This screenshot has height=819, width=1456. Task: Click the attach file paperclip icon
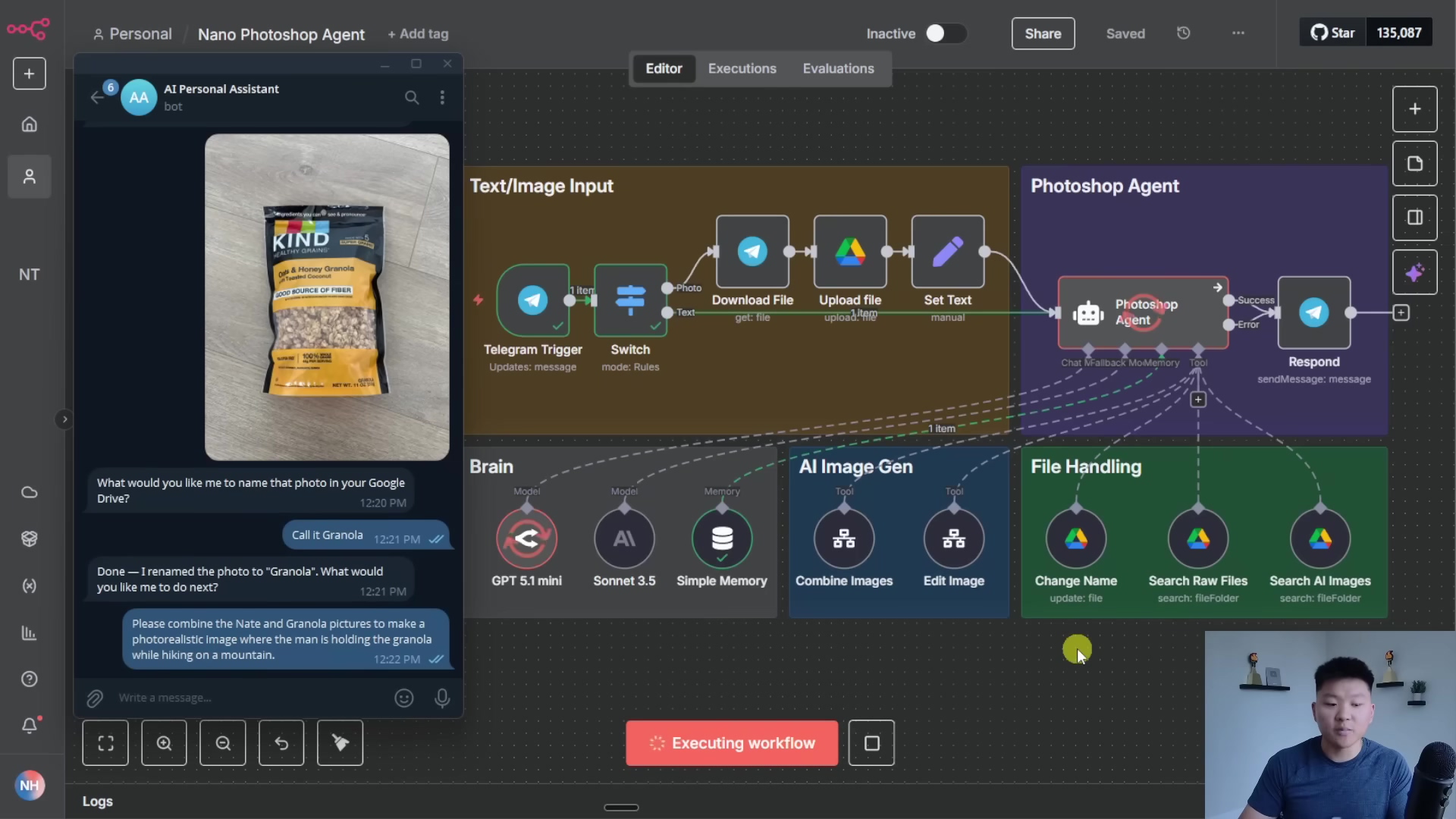[95, 698]
